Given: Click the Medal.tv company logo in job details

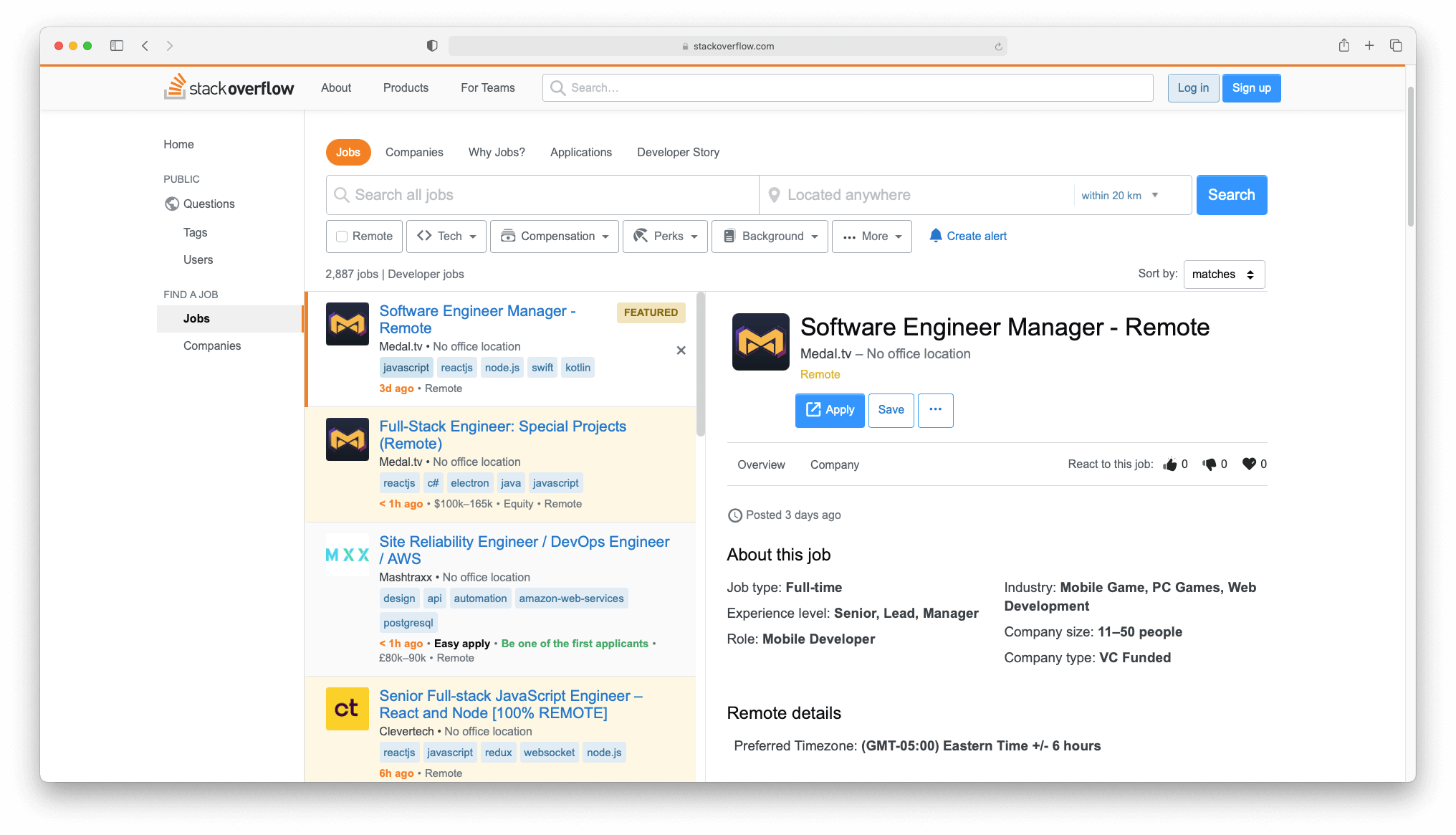Looking at the screenshot, I should pos(760,342).
